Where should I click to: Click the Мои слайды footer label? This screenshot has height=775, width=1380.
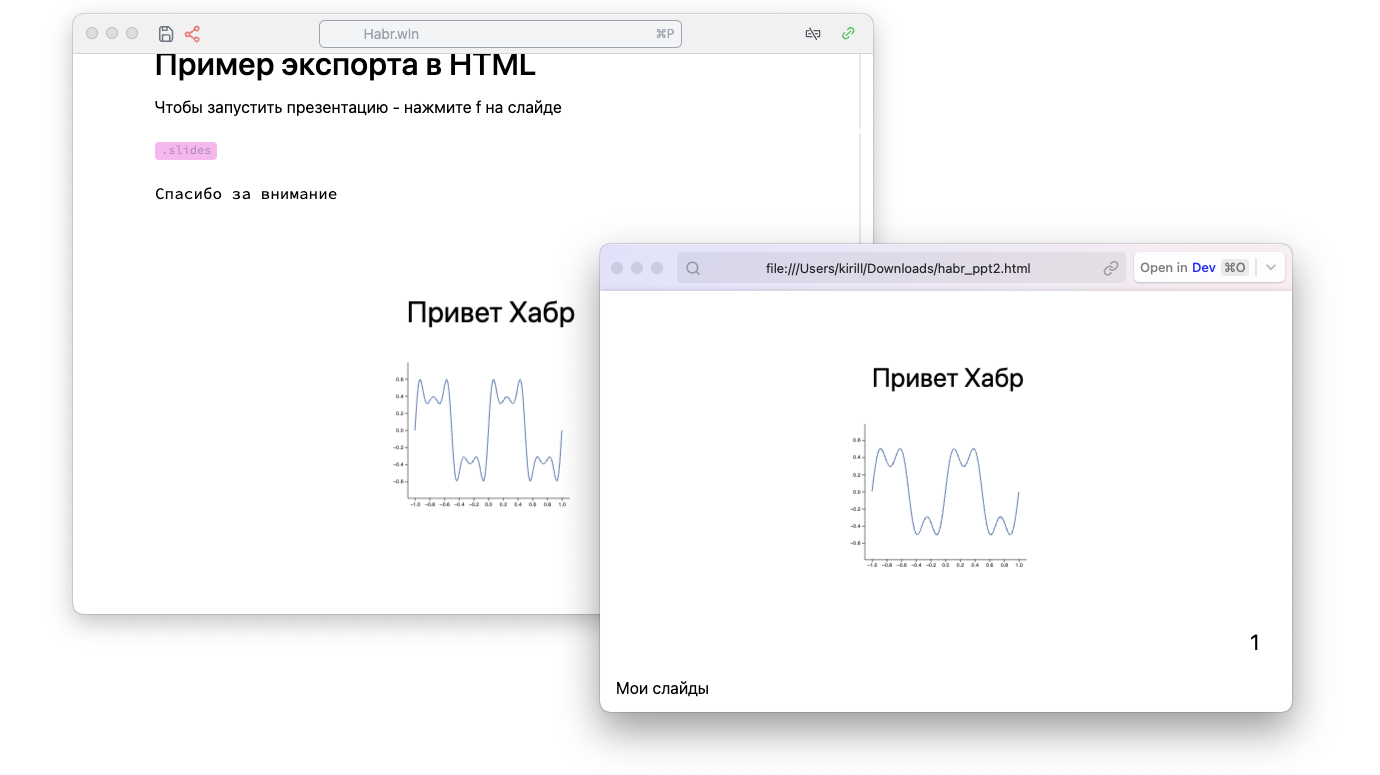click(664, 688)
